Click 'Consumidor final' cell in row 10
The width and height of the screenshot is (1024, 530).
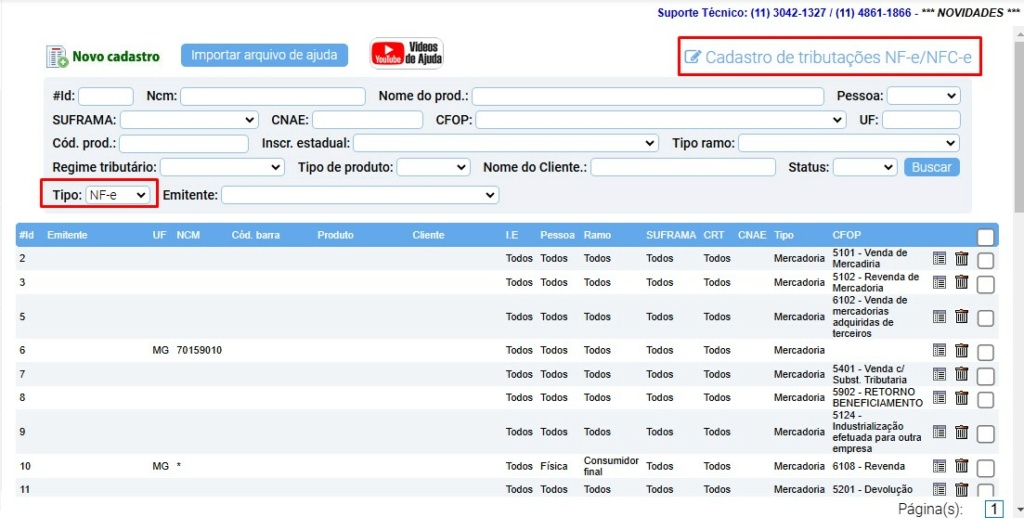click(x=611, y=466)
